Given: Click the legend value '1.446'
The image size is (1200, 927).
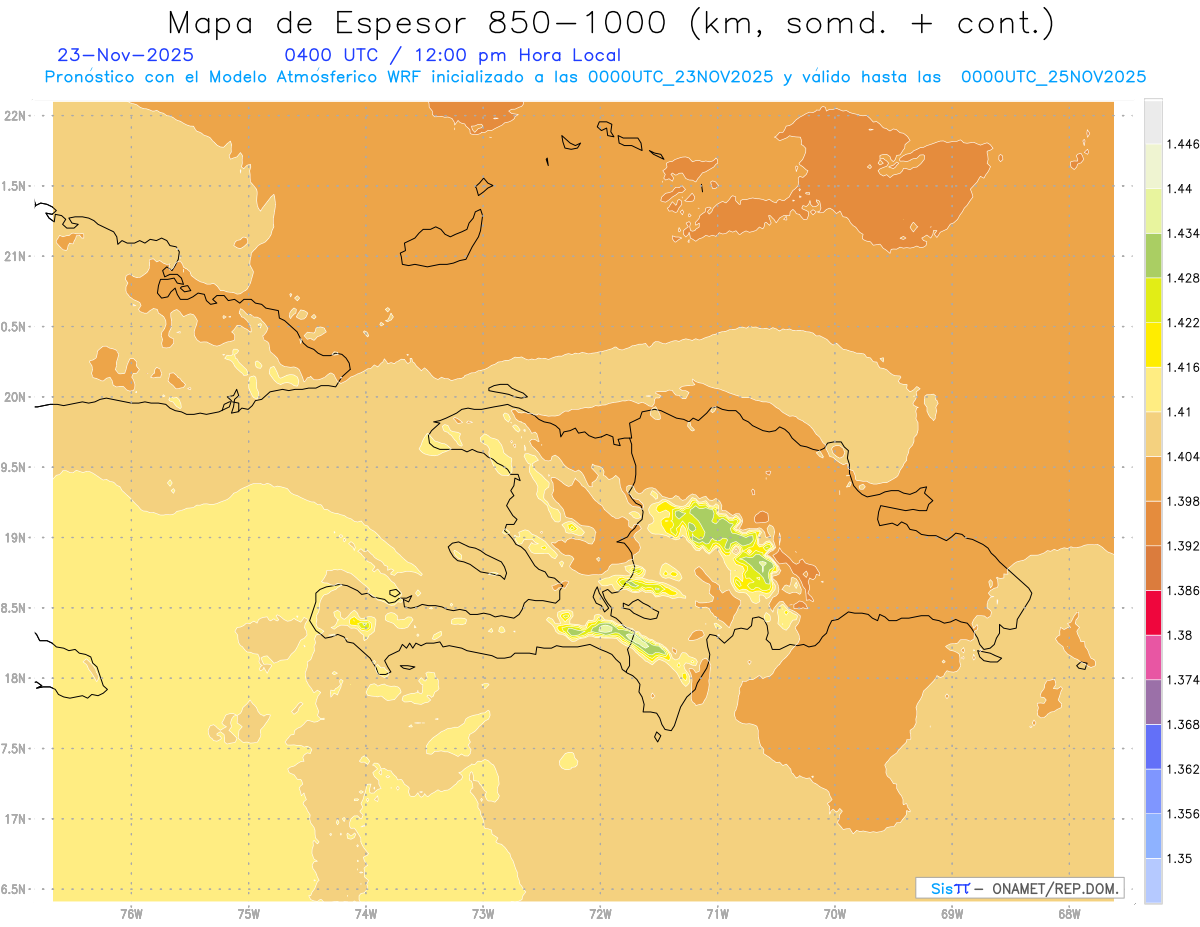Looking at the screenshot, I should coord(1182,144).
